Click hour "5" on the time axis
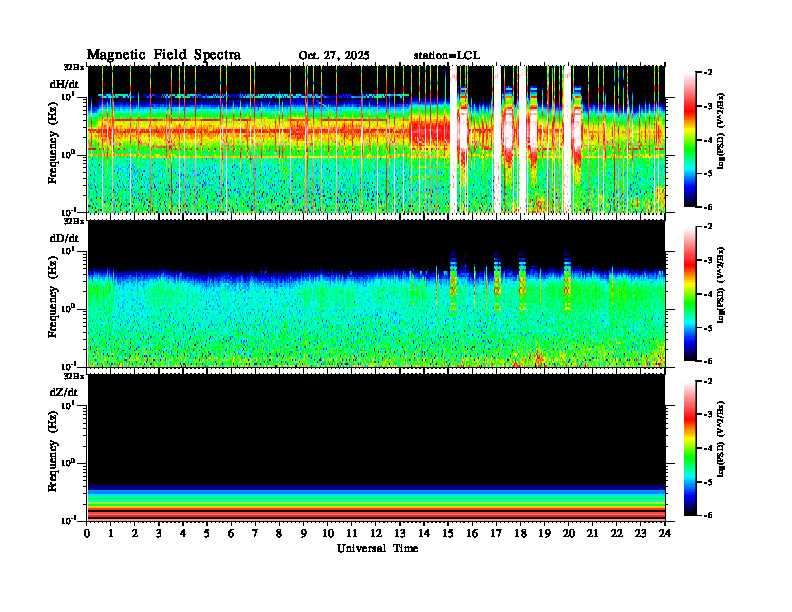Viewport: 792px width, 612px height. [x=207, y=533]
